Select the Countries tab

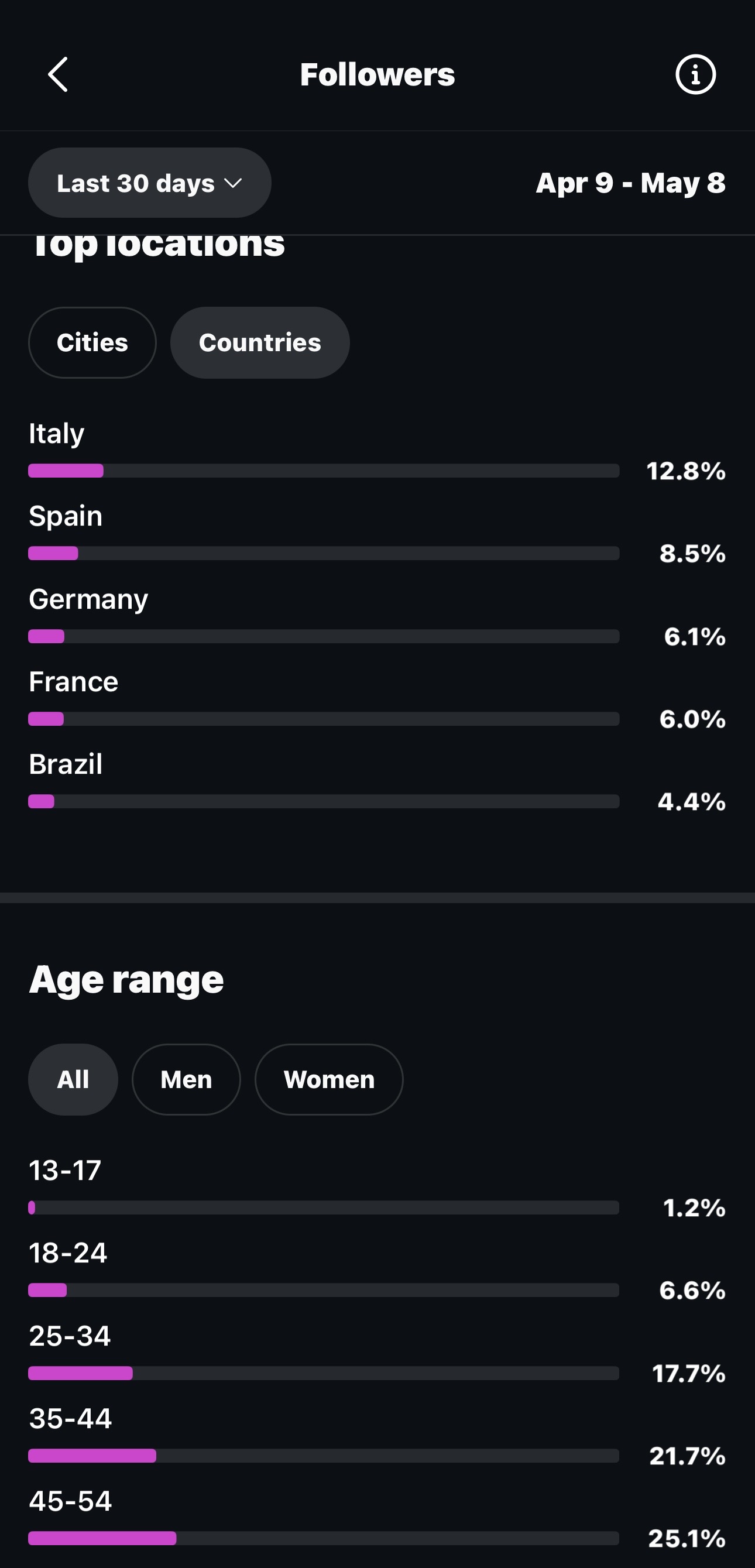tap(260, 343)
